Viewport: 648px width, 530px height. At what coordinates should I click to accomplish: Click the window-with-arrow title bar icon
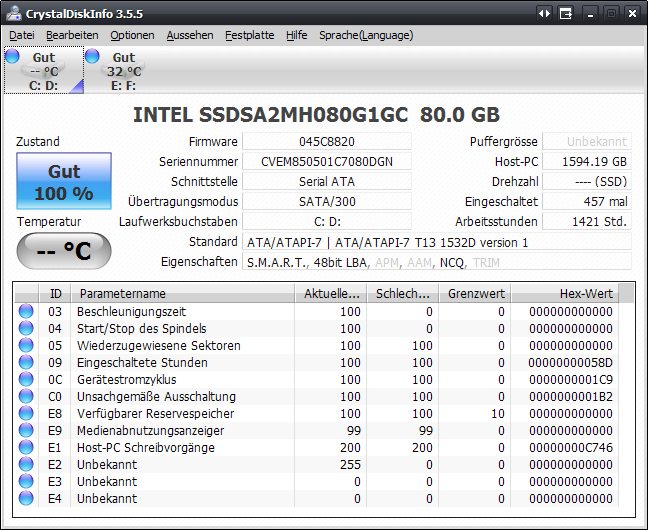[x=566, y=14]
